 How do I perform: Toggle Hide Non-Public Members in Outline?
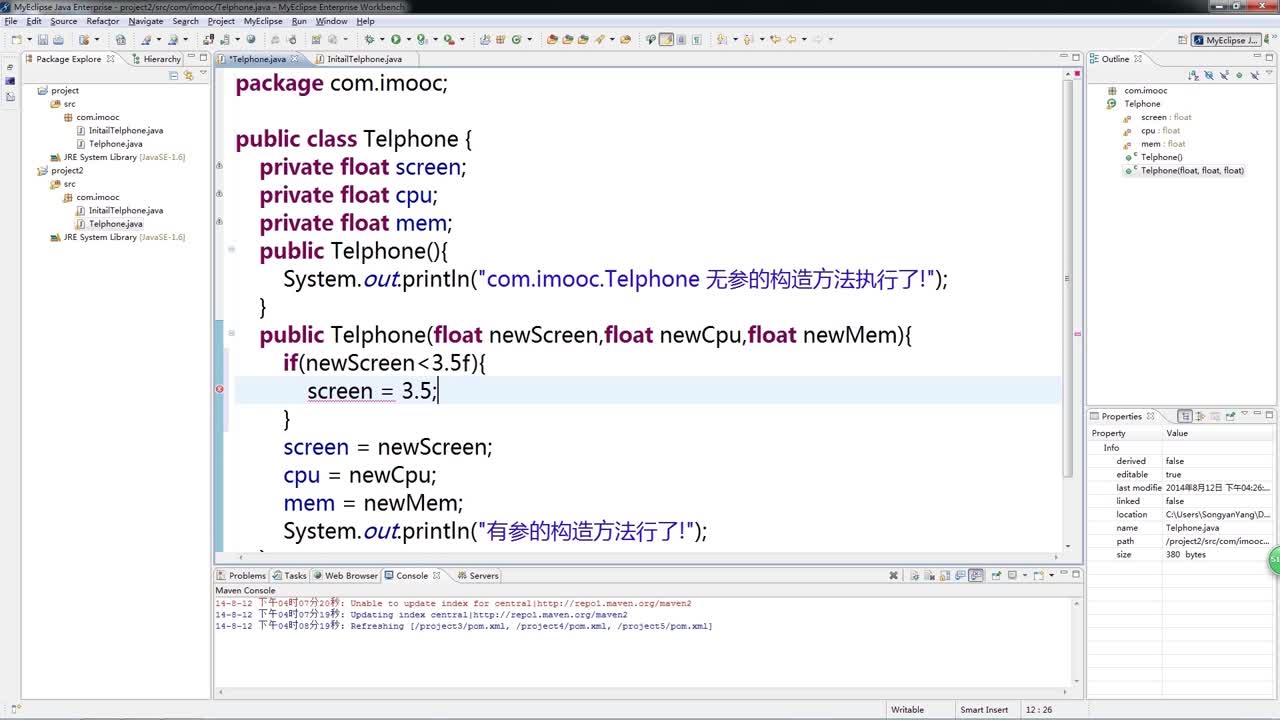[1239, 75]
